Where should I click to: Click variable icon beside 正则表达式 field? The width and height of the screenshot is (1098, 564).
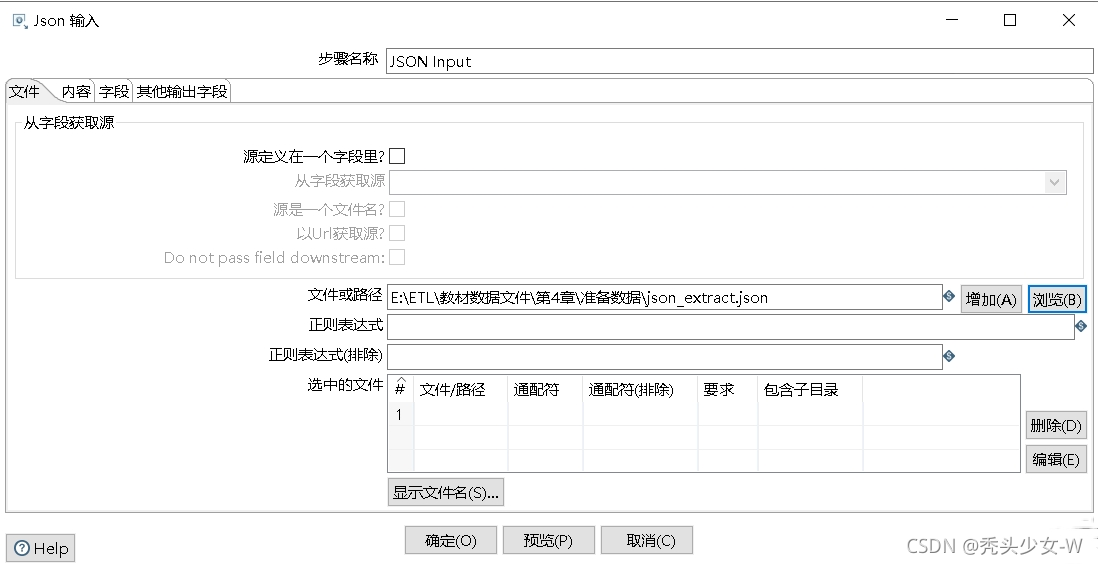click(1081, 326)
